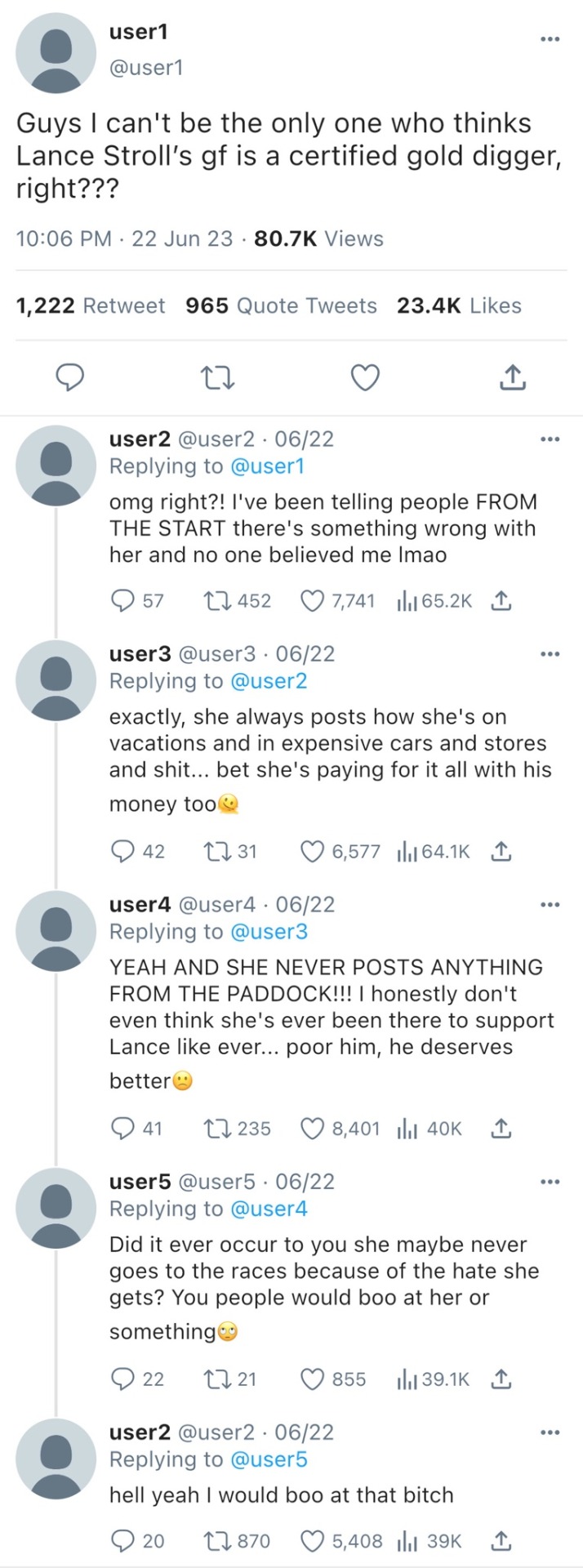Screen dimensions: 583x1568
Task: Open the @user4 mention link in user5's reply
Action: 269,1209
